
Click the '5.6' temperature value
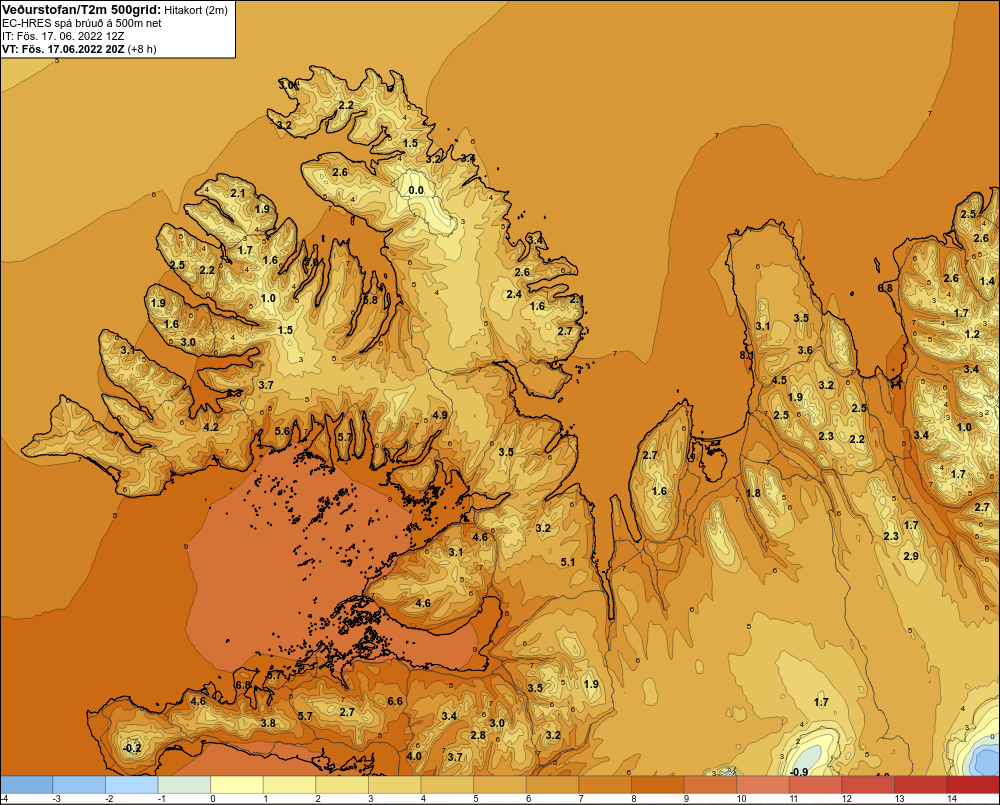282,431
